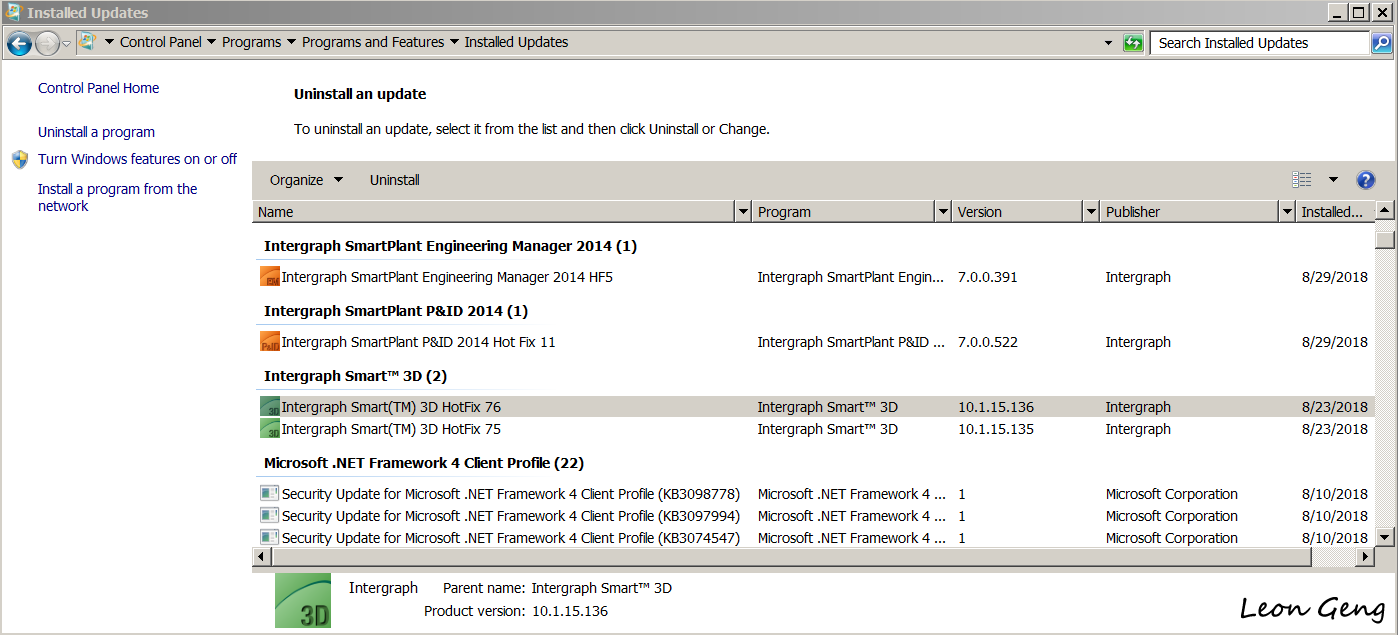Open Turn Windows features on or off
Image resolution: width=1398 pixels, height=635 pixels.
pyautogui.click(x=137, y=159)
